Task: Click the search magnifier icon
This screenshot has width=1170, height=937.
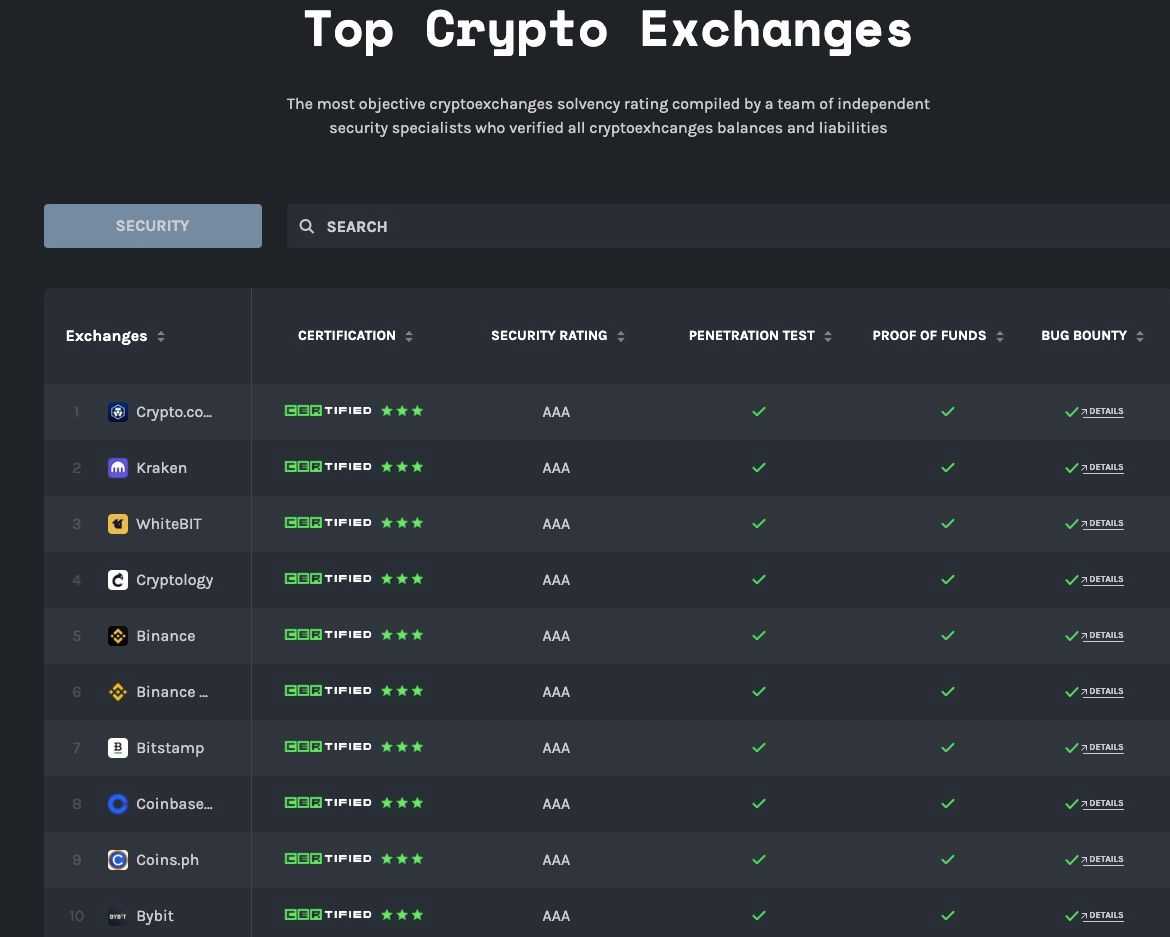Action: click(307, 226)
